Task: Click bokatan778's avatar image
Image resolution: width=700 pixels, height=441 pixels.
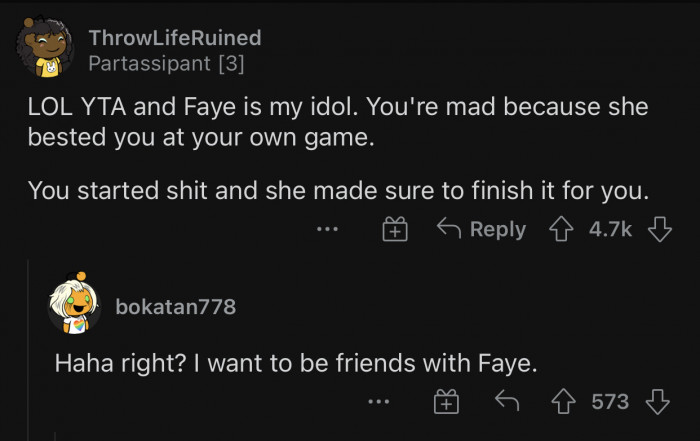Action: (77, 307)
